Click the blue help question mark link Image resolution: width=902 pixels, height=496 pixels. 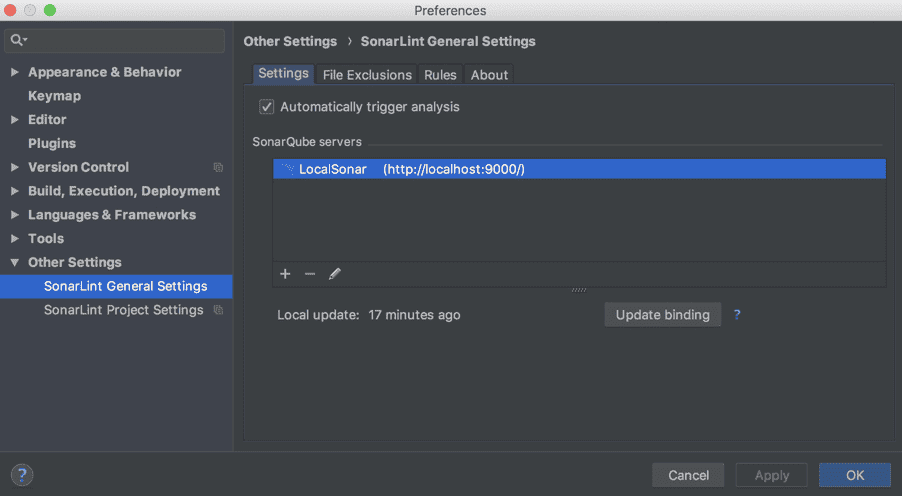(737, 314)
